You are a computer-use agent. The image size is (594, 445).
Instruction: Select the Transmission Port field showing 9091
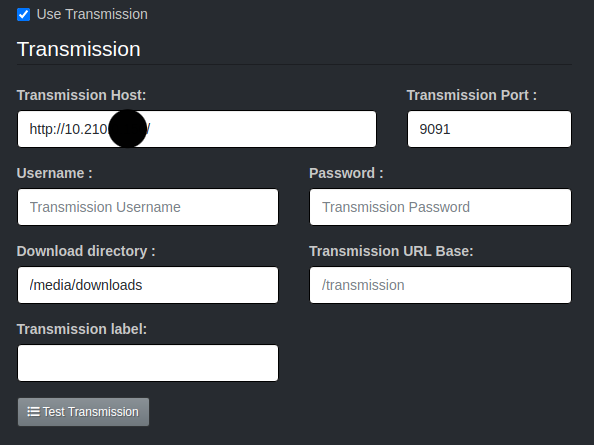tap(489, 129)
